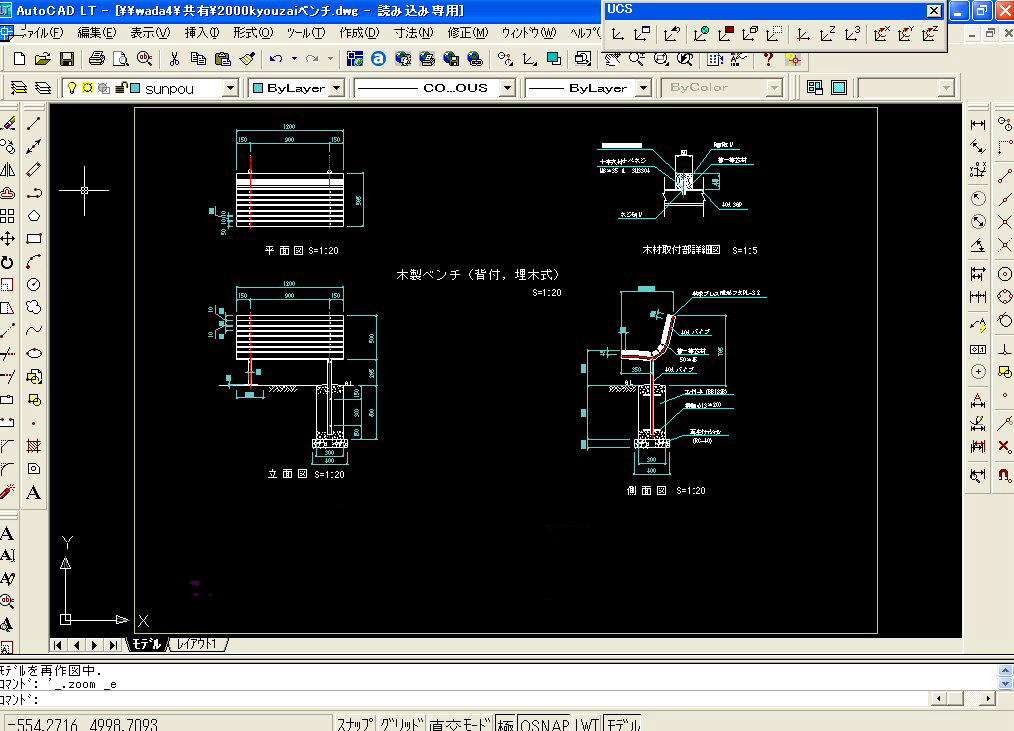Image resolution: width=1014 pixels, height=731 pixels.
Task: Close the UCS floating toolbar
Action: [934, 10]
